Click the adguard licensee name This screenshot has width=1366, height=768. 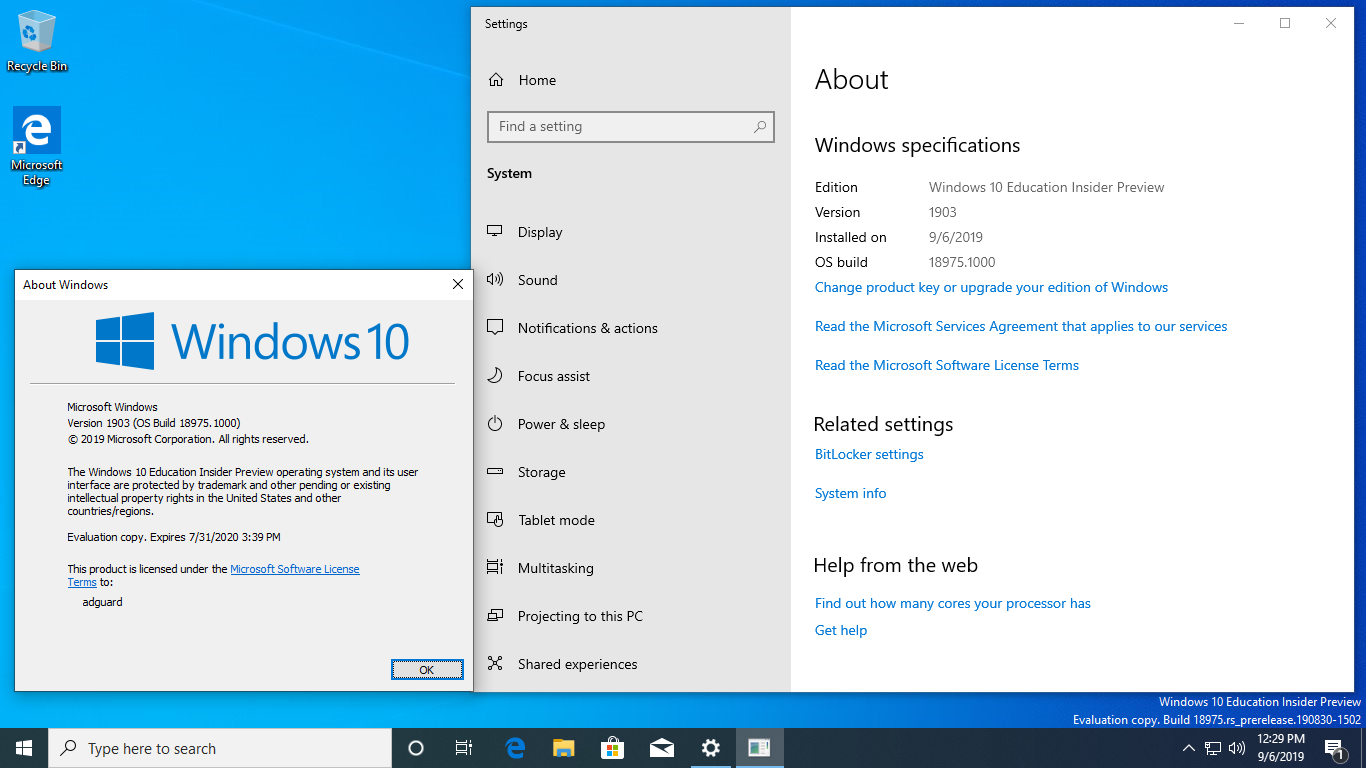pyautogui.click(x=102, y=602)
